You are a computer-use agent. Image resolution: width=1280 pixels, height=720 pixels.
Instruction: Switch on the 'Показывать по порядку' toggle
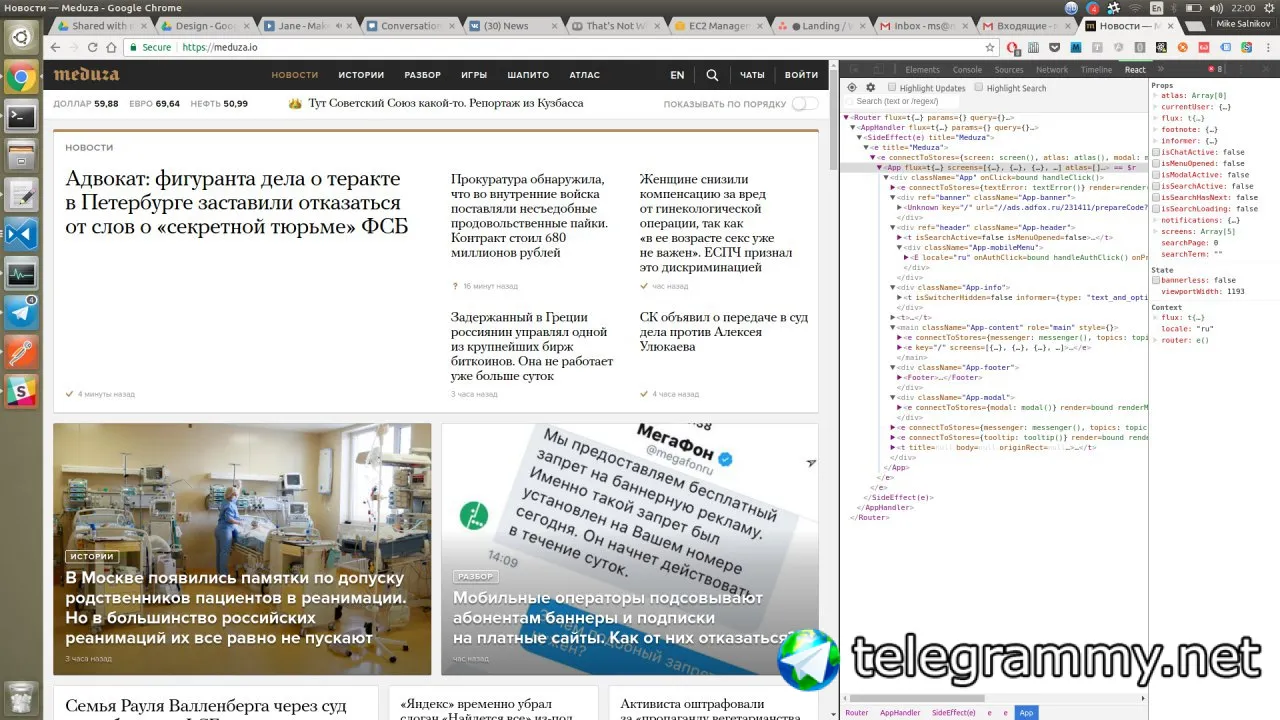tap(805, 104)
